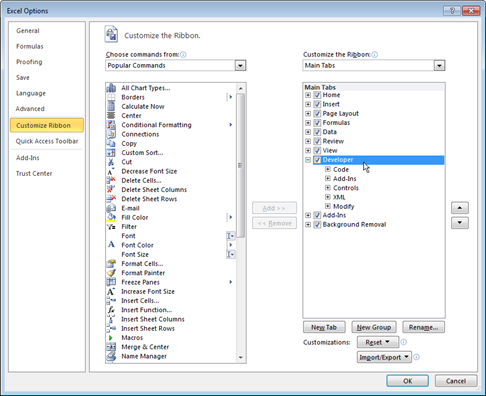The image size is (486, 396).
Task: Click info icon beside Choose commands from
Action: (x=183, y=55)
